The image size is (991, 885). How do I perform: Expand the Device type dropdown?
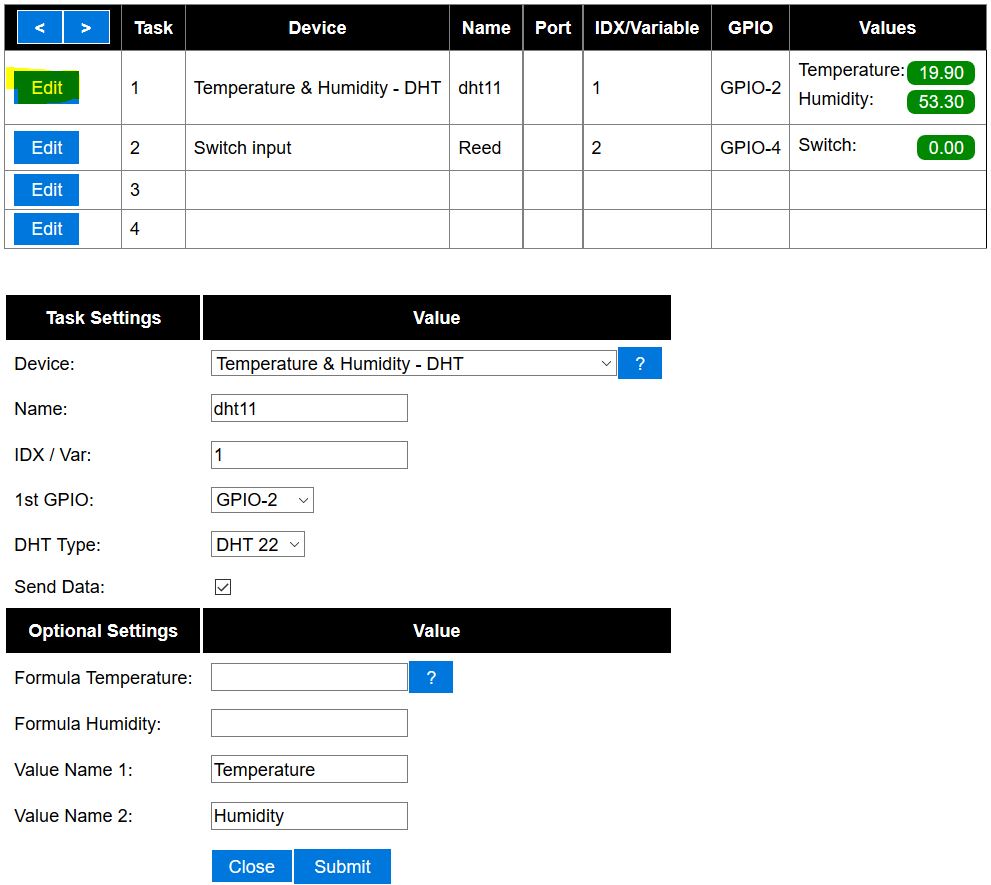point(414,364)
